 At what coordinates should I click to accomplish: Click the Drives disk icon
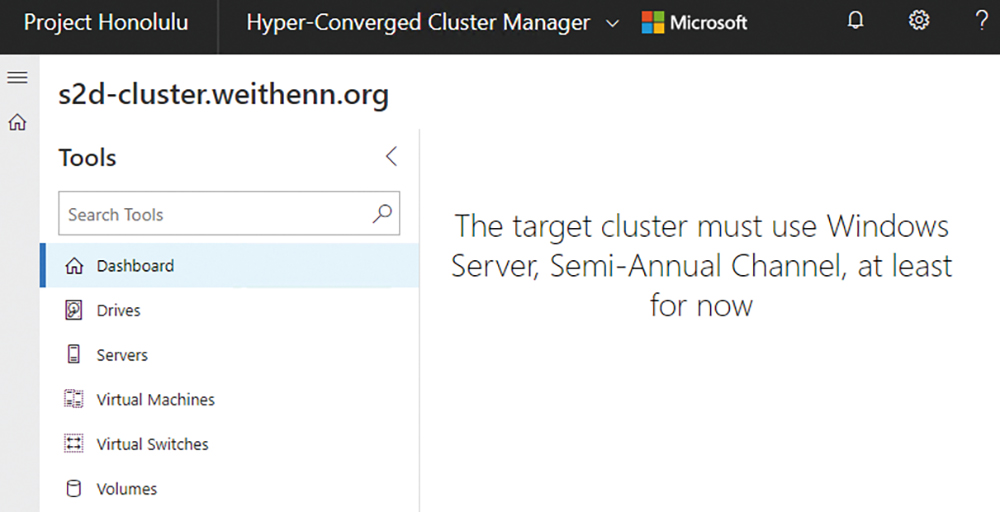click(x=74, y=311)
